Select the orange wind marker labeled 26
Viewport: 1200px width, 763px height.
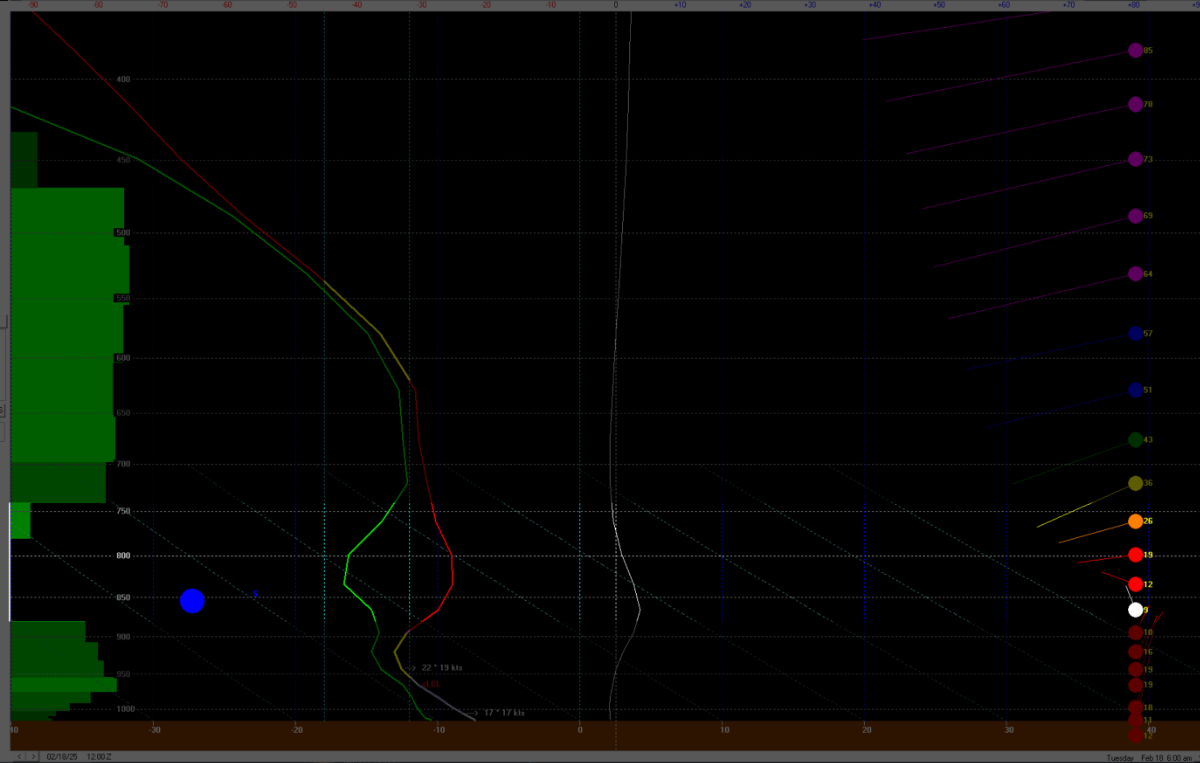[1135, 521]
